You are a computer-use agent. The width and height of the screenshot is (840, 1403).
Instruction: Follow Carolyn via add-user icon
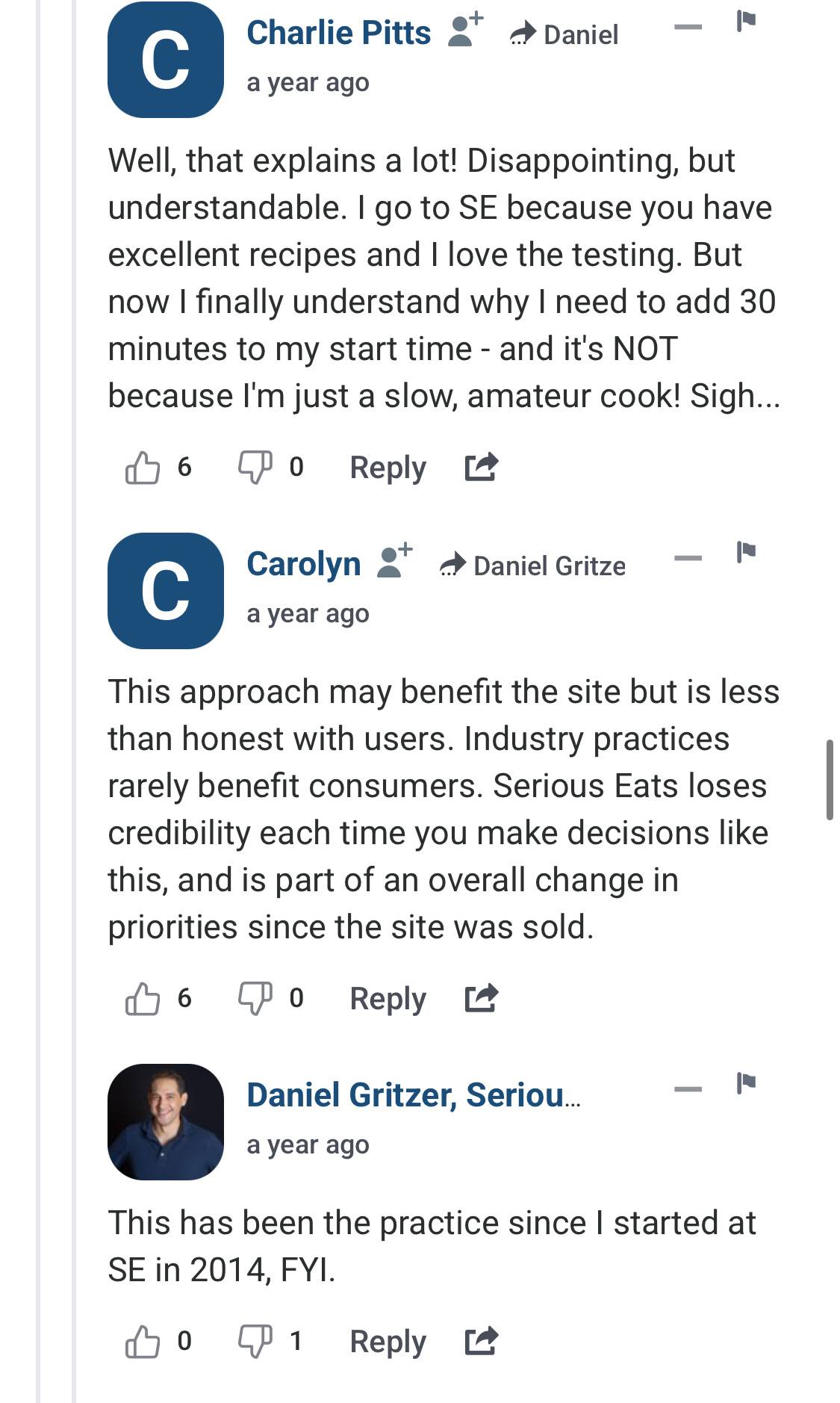point(394,562)
